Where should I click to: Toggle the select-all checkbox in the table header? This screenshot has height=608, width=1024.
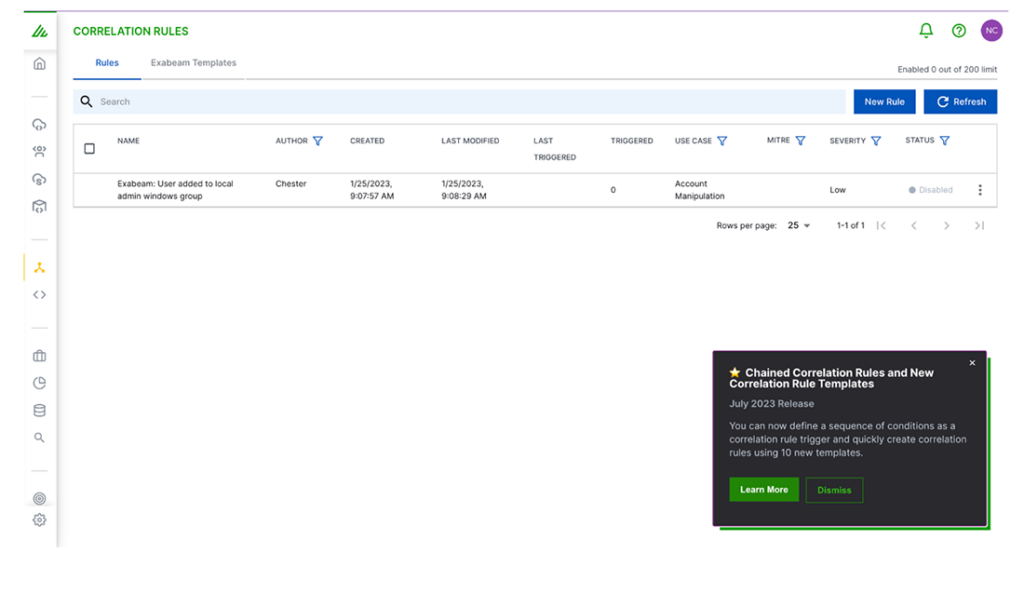coord(89,147)
